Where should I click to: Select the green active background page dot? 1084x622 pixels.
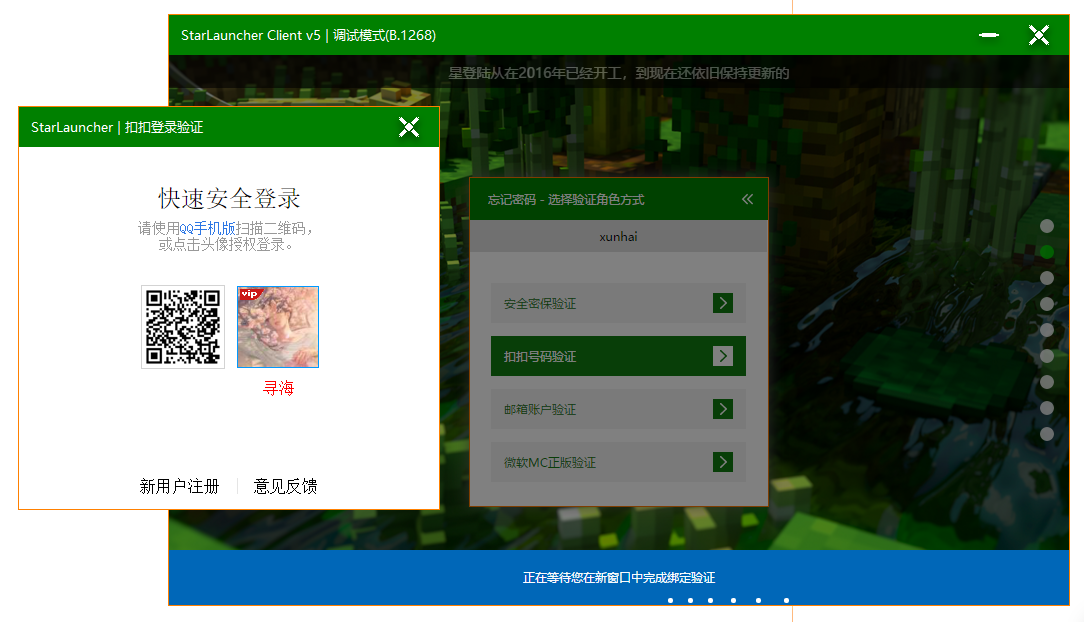tap(1047, 252)
